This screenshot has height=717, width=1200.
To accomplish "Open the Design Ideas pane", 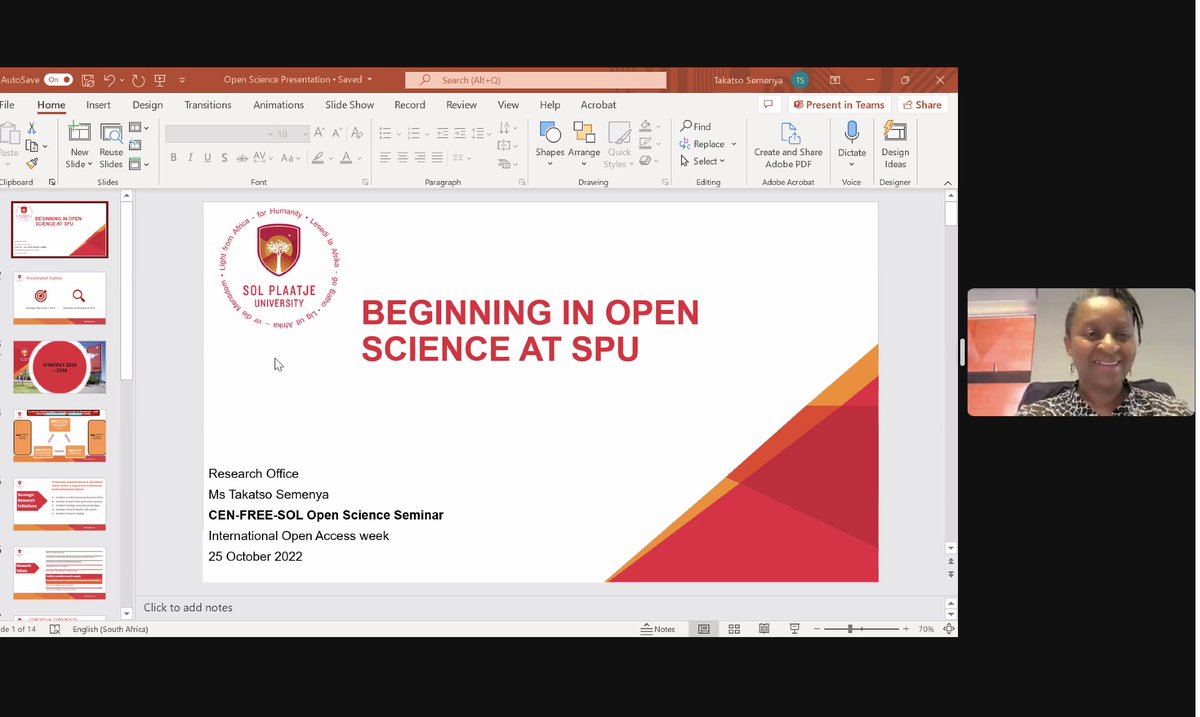I will tap(895, 145).
